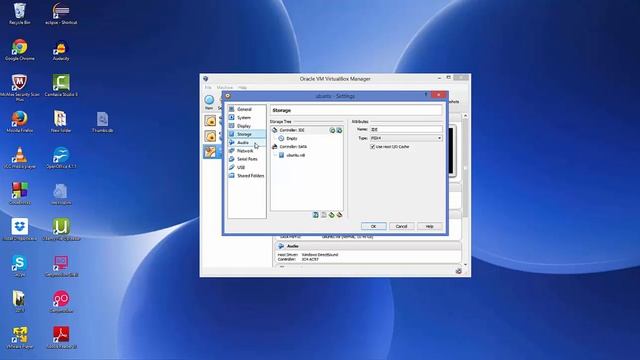
Task: Click VM preview thumbnail in Manager
Action: 452,151
